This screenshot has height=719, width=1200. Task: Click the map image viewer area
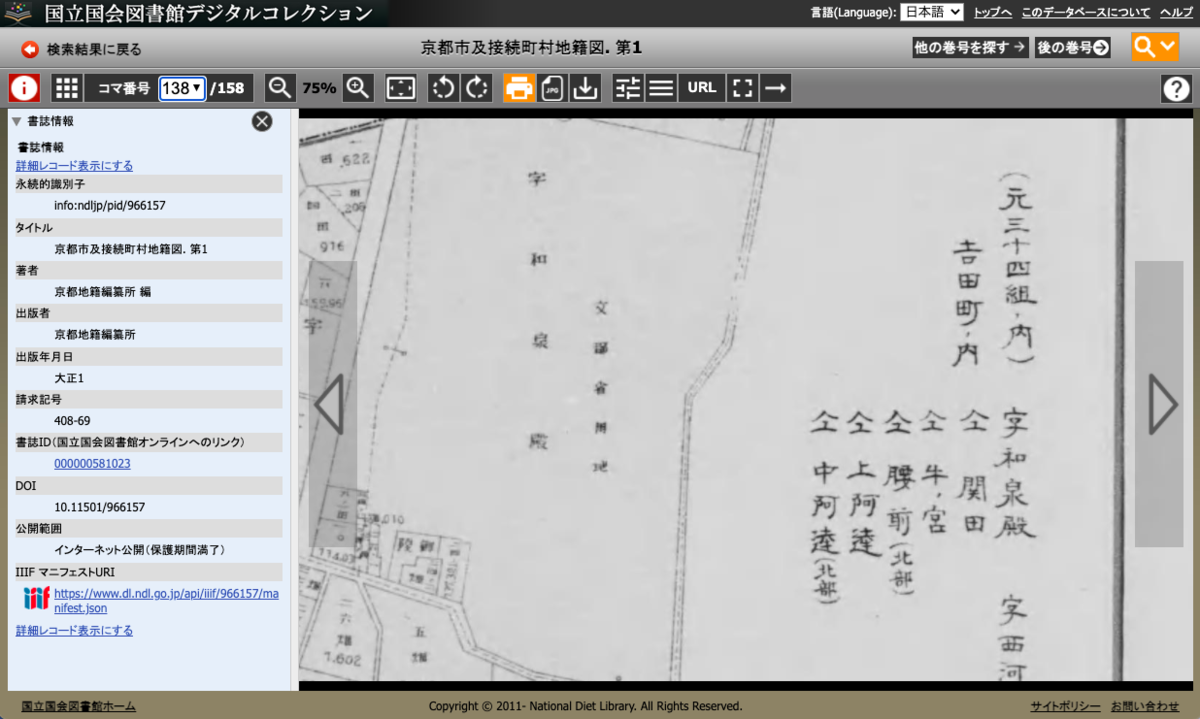tap(745, 400)
